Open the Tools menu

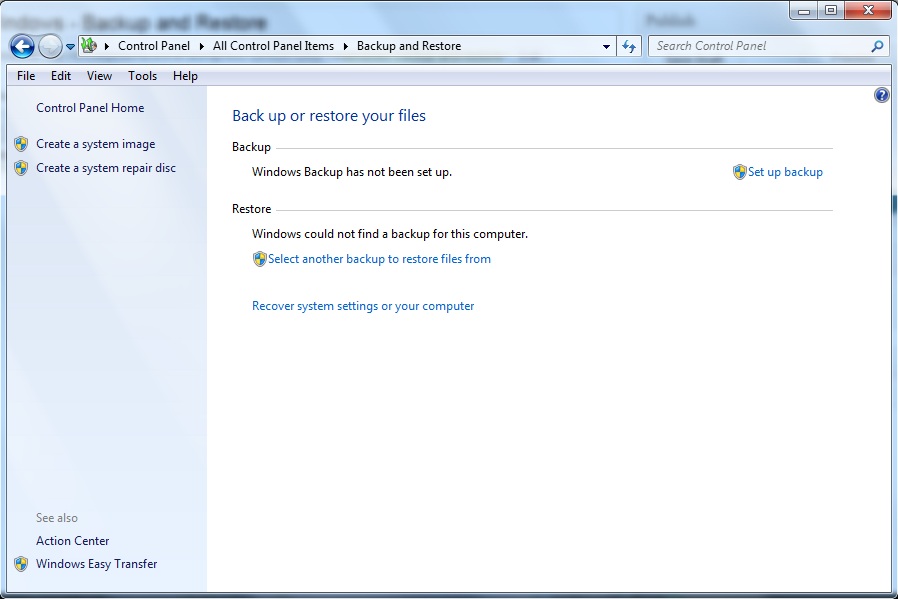(142, 76)
